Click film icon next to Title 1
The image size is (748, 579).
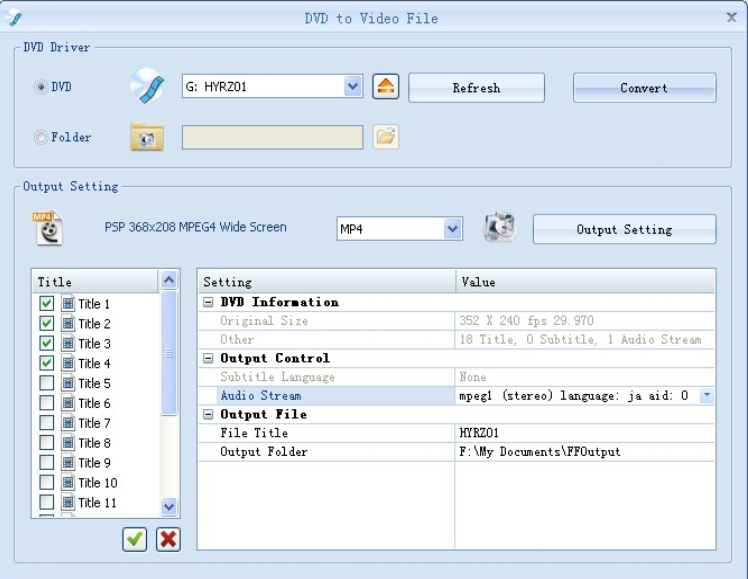68,303
